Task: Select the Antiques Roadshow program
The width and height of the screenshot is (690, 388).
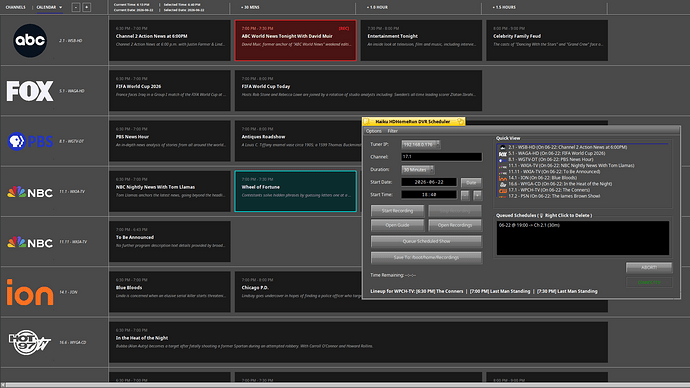Action: [x=298, y=141]
